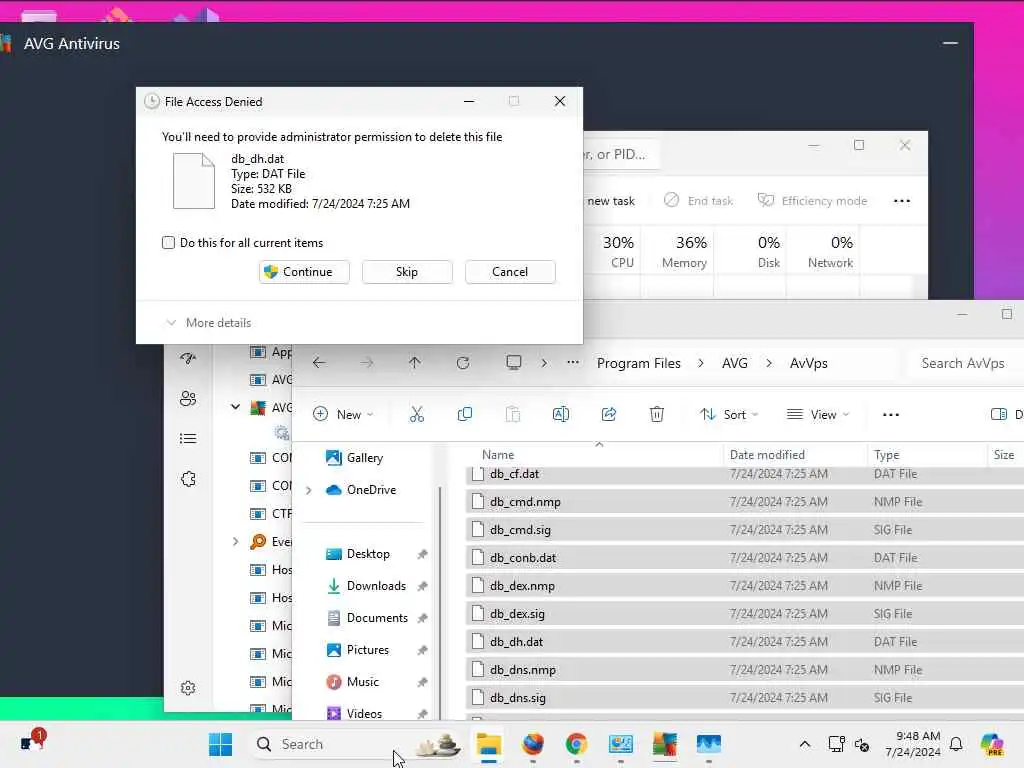The width and height of the screenshot is (1024, 768).
Task: Expand the chevron after AVG breadcrumb
Action: tap(769, 363)
